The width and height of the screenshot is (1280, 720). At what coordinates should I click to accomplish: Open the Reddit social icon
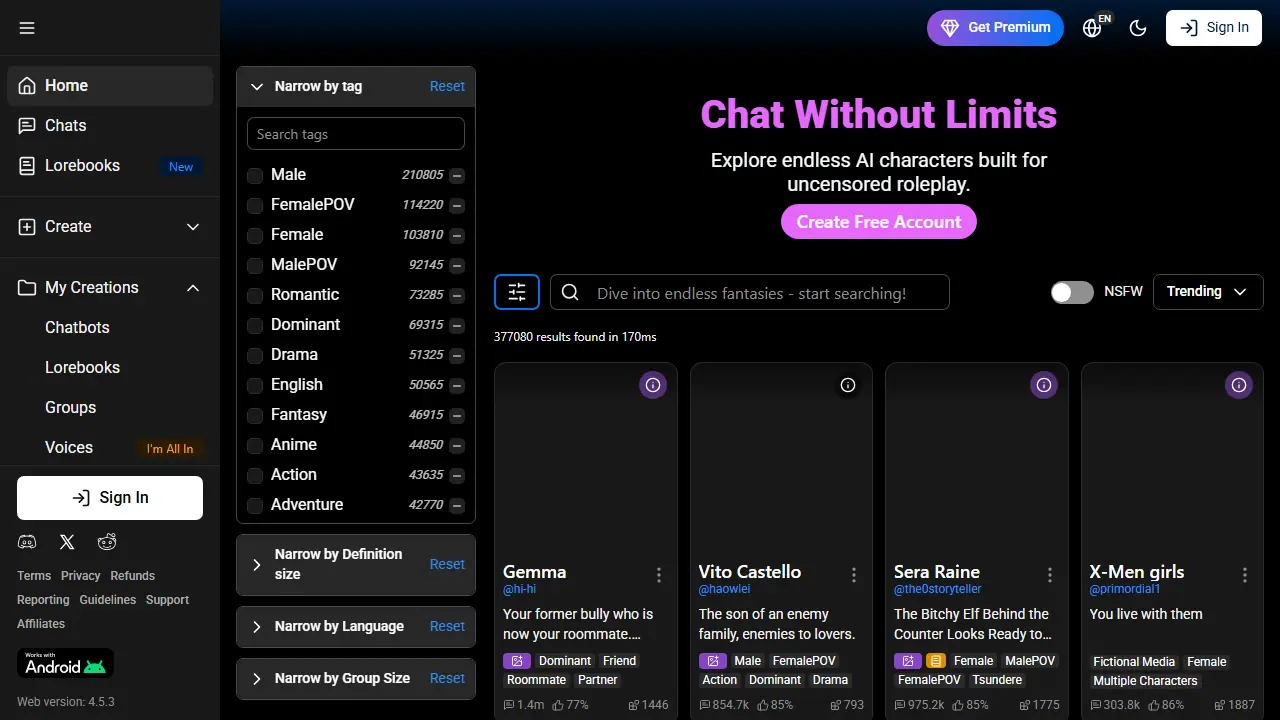pyautogui.click(x=107, y=542)
